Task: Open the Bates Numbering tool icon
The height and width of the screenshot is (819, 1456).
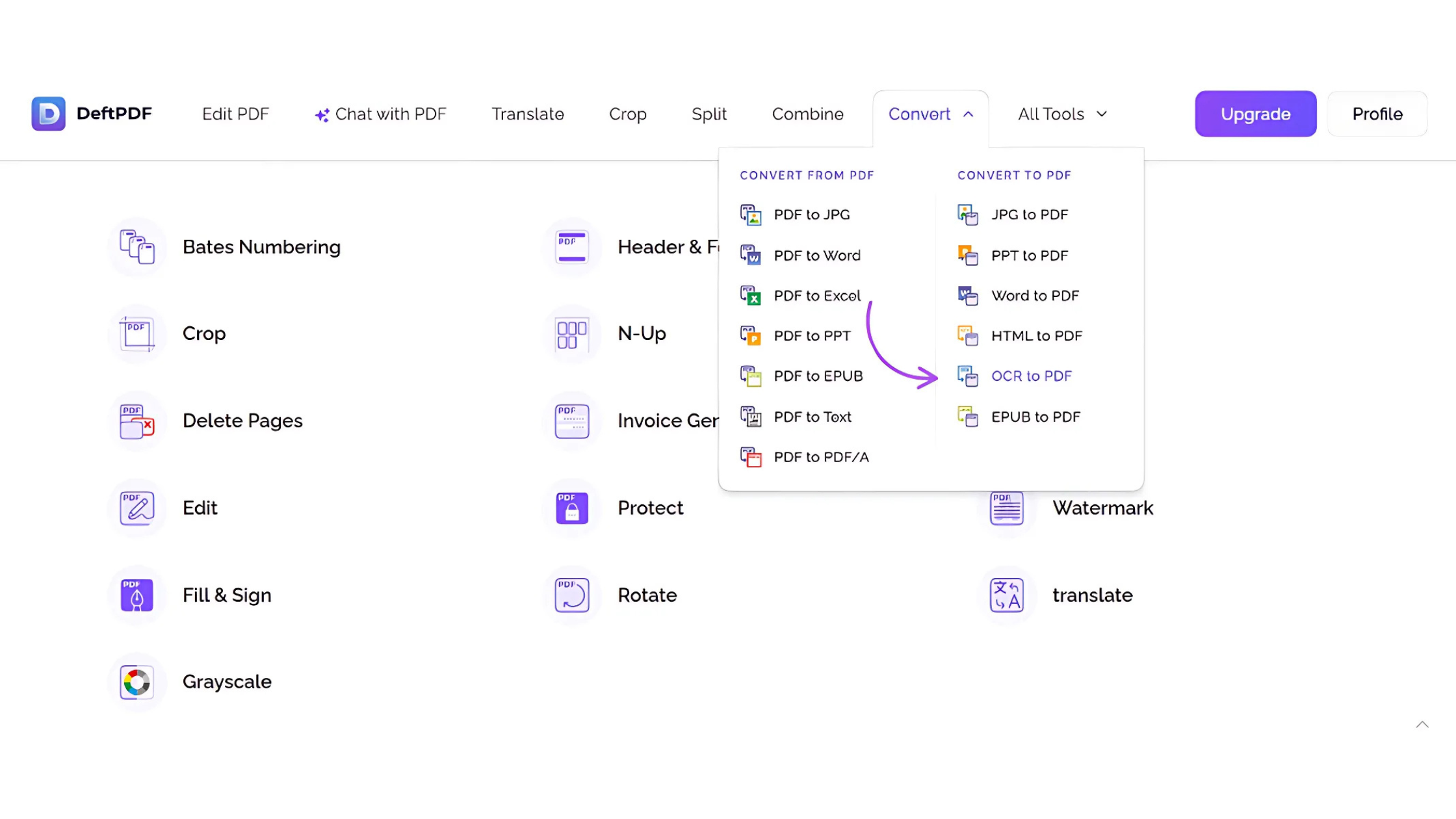Action: coord(137,247)
